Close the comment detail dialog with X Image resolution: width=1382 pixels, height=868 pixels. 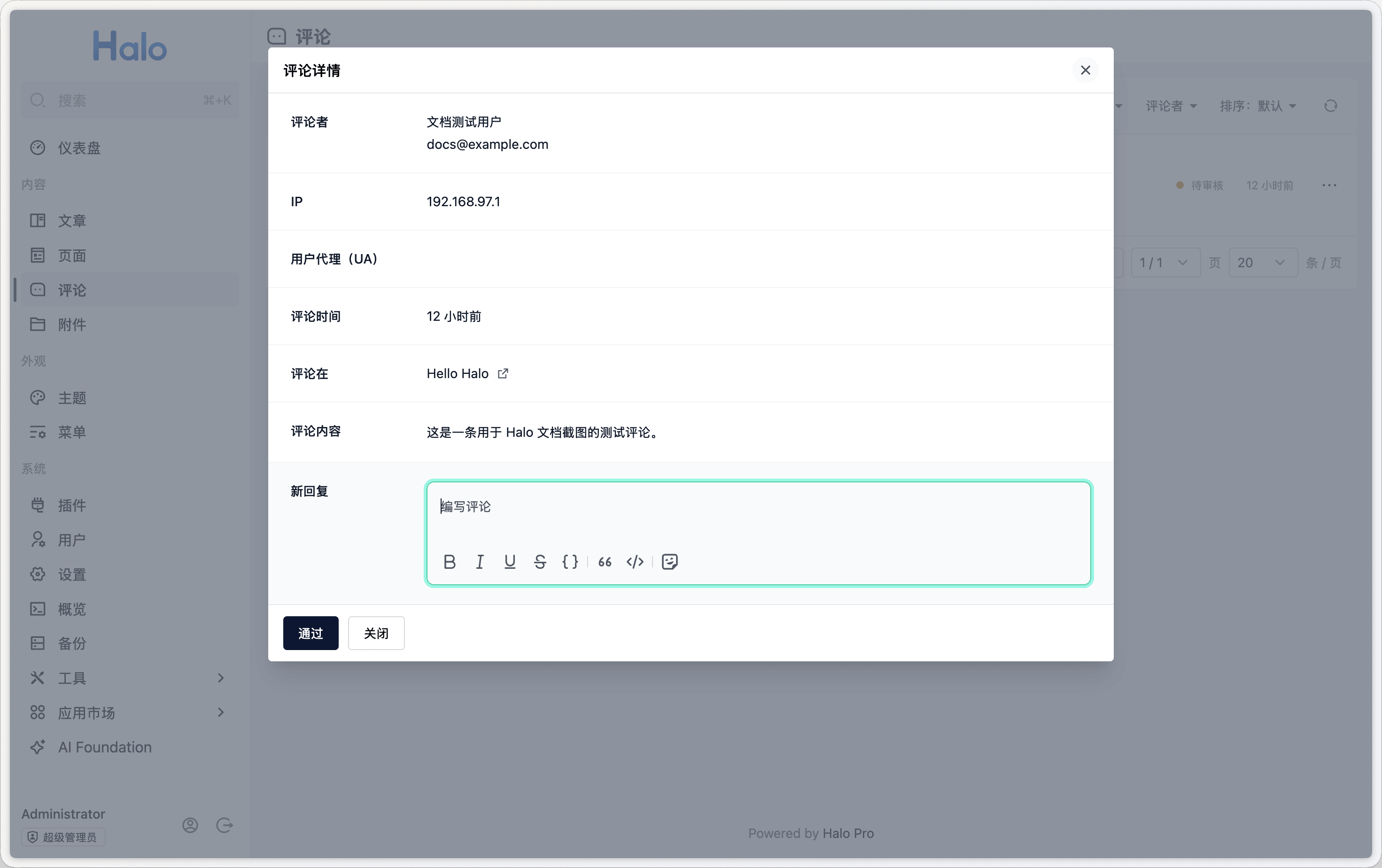pyautogui.click(x=1085, y=70)
